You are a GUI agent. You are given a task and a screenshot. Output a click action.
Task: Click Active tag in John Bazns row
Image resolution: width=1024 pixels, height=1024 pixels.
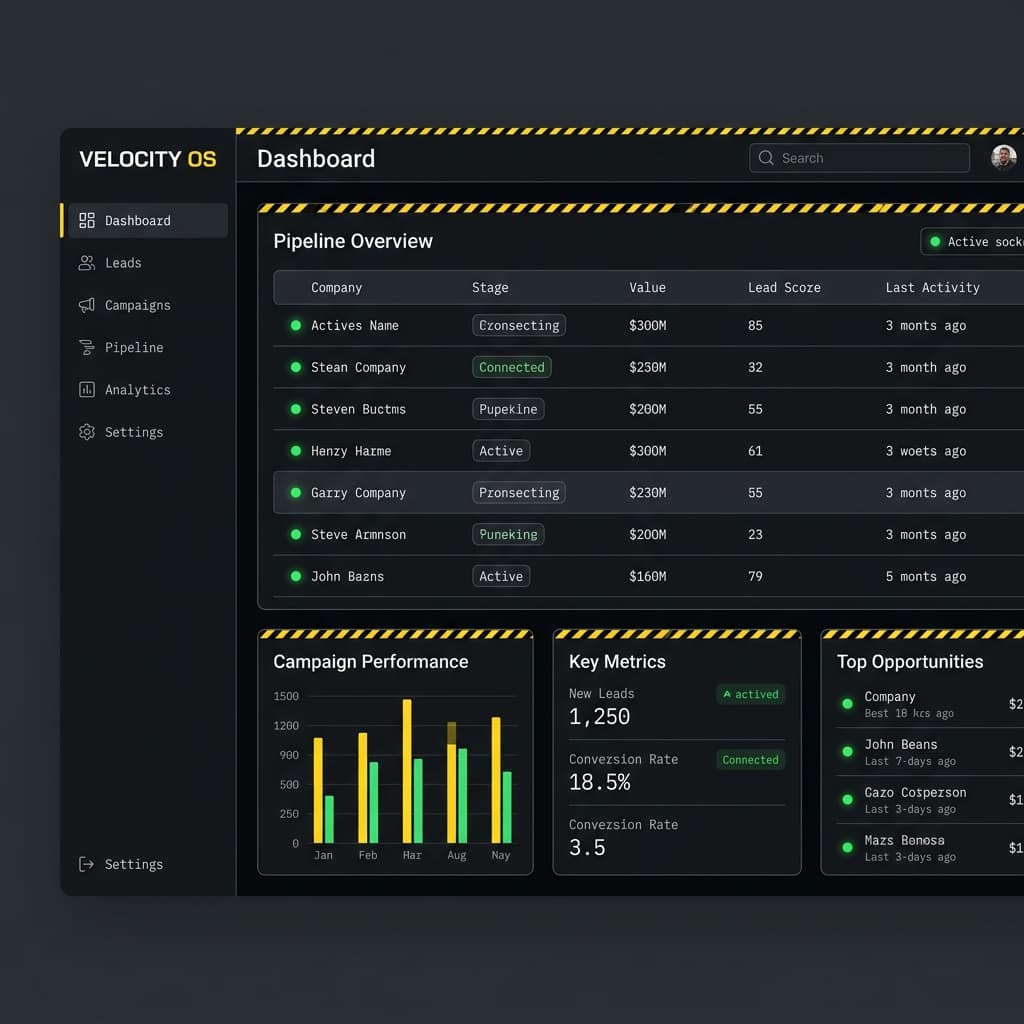(x=501, y=576)
